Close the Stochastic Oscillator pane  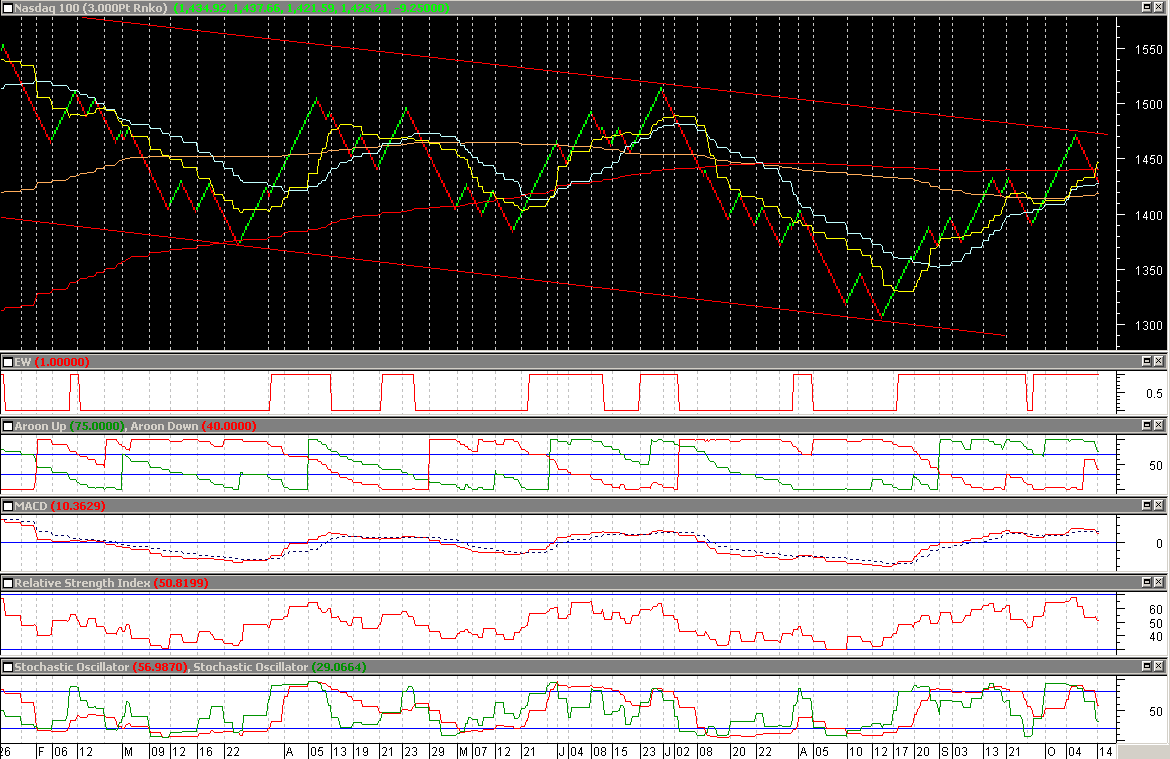tap(1160, 667)
